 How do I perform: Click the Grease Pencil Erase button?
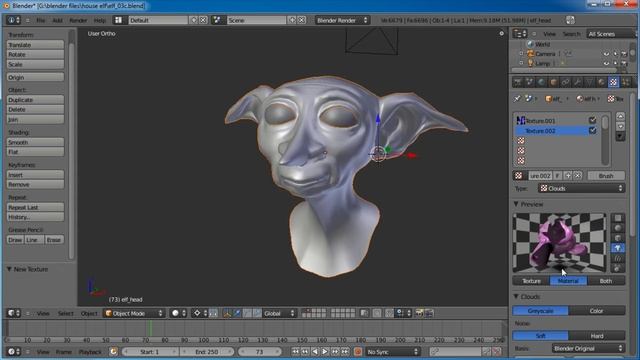54,240
